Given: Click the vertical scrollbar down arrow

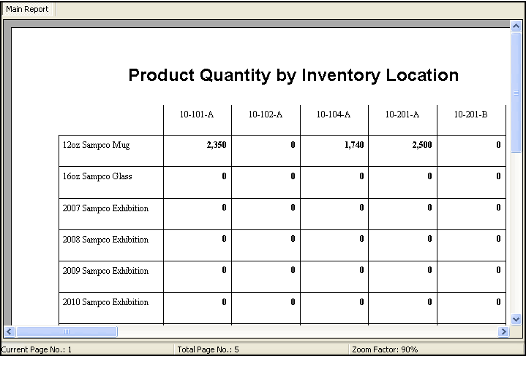Looking at the screenshot, I should pyautogui.click(x=516, y=319).
